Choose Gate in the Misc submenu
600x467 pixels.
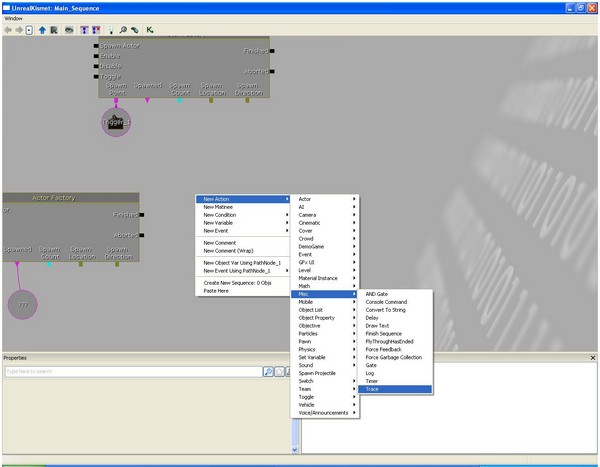395,365
